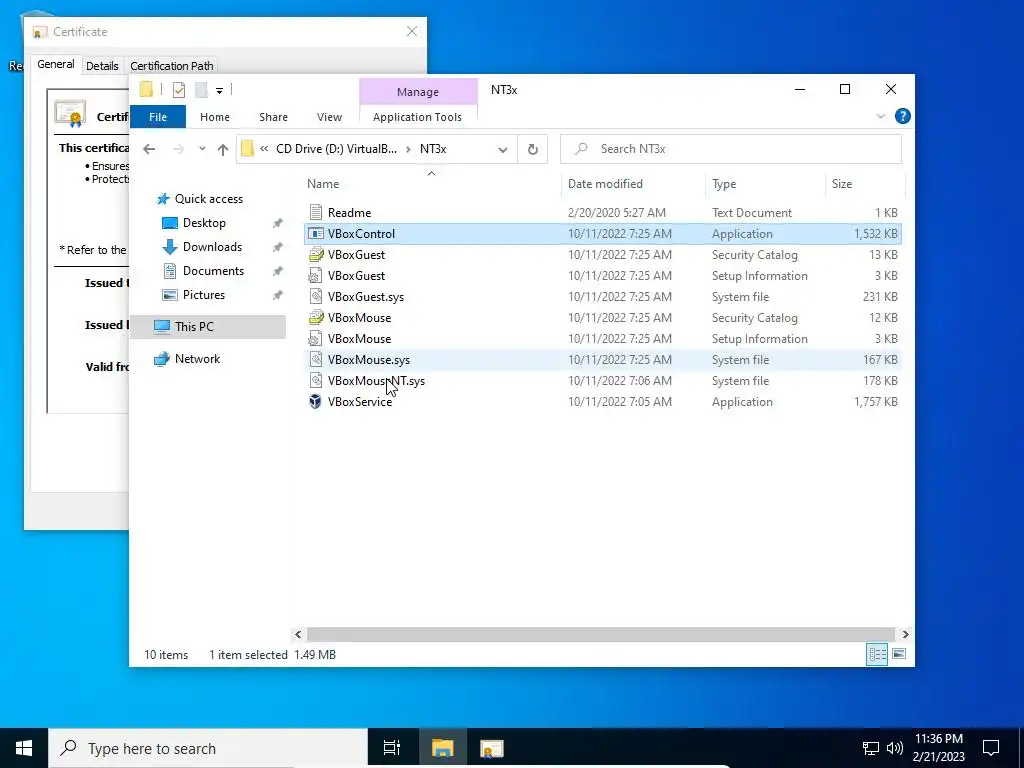Open Documents in navigation pane
This screenshot has width=1024, height=768.
[x=213, y=271]
